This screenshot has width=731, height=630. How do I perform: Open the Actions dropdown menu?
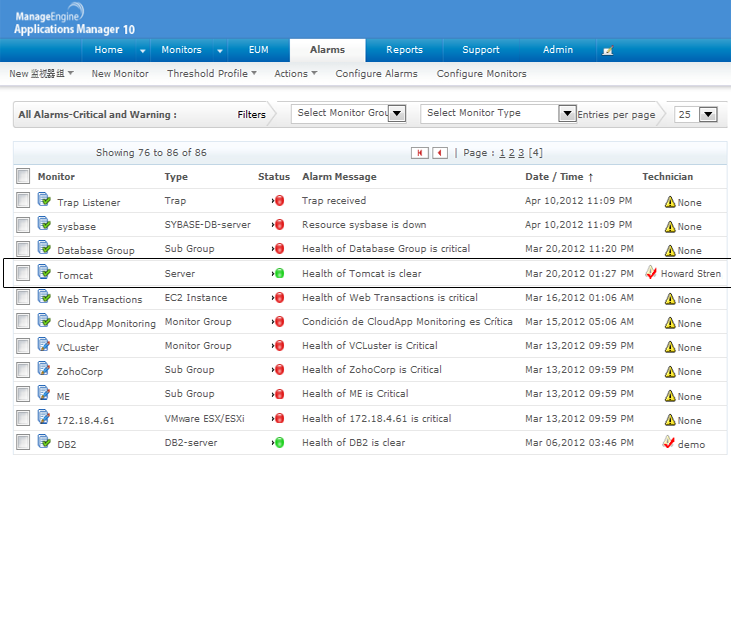click(296, 74)
